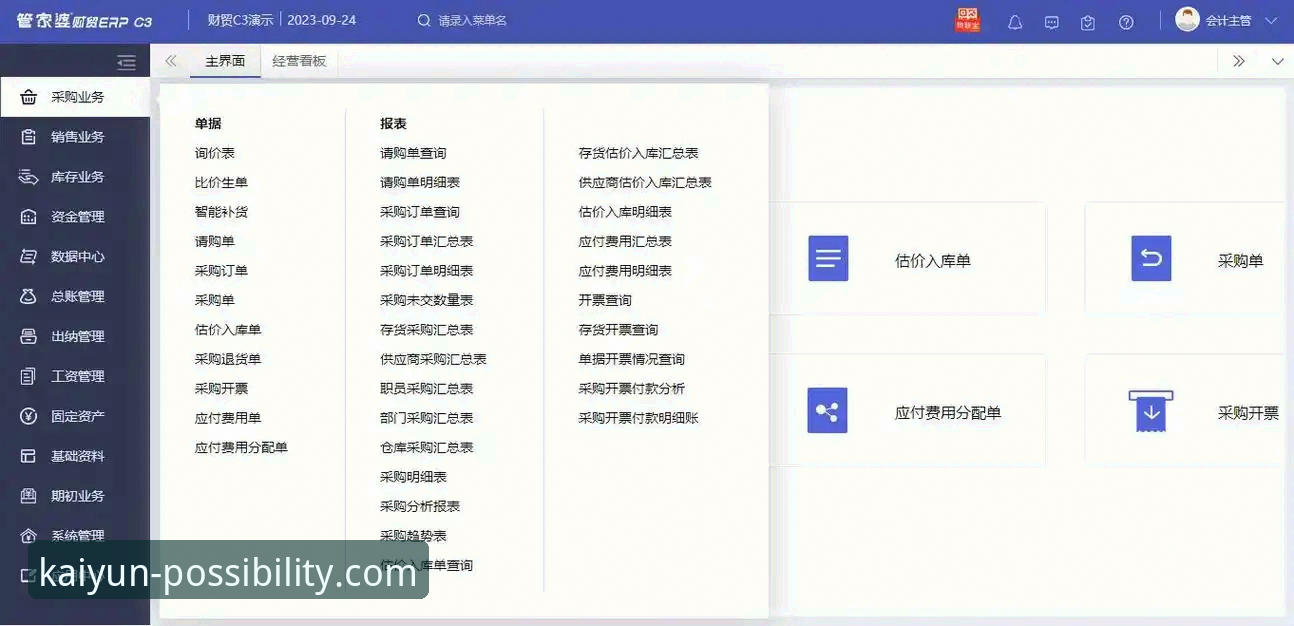Open the 基础资料 sidebar module
This screenshot has height=626, width=1294.
pos(75,457)
